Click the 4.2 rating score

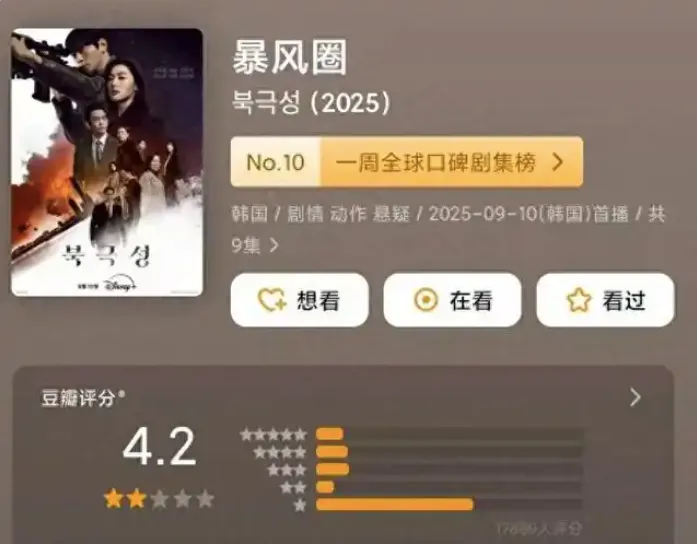(x=159, y=447)
